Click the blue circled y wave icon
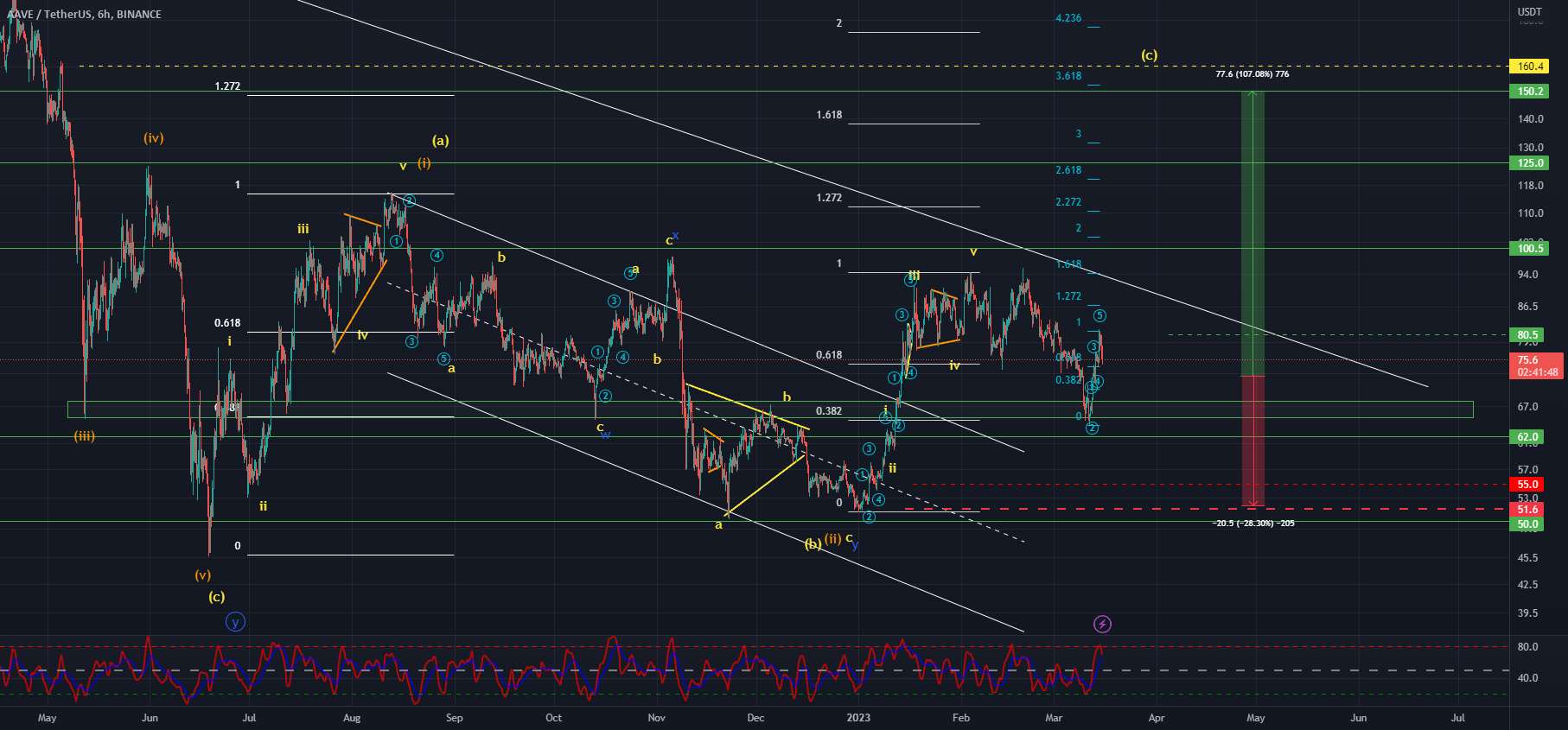Viewport: 1568px width, 730px height. pyautogui.click(x=235, y=621)
